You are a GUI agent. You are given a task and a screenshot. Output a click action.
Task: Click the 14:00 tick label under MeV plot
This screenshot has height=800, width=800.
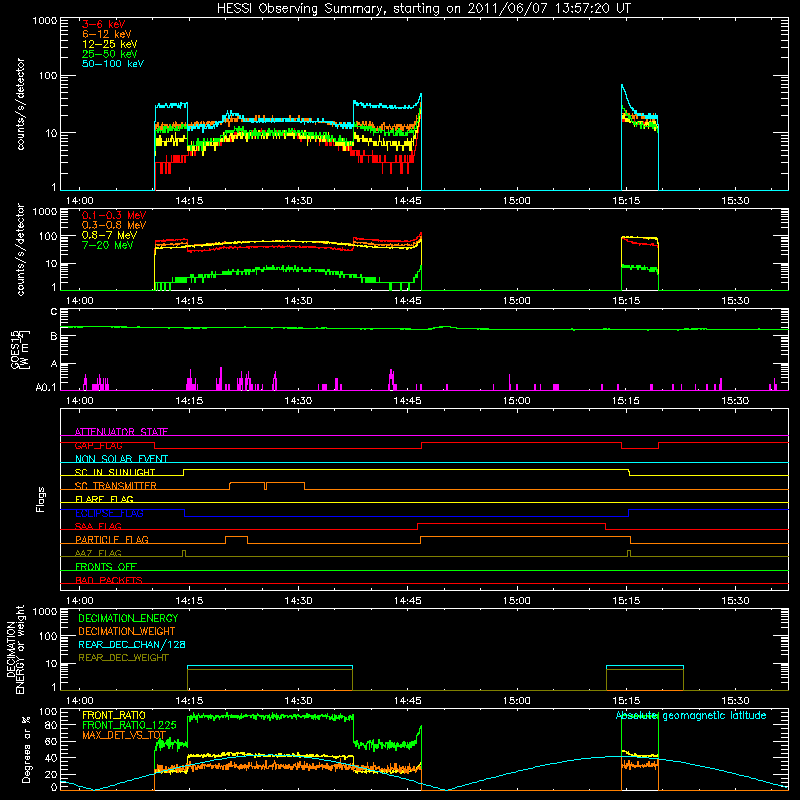pos(80,301)
